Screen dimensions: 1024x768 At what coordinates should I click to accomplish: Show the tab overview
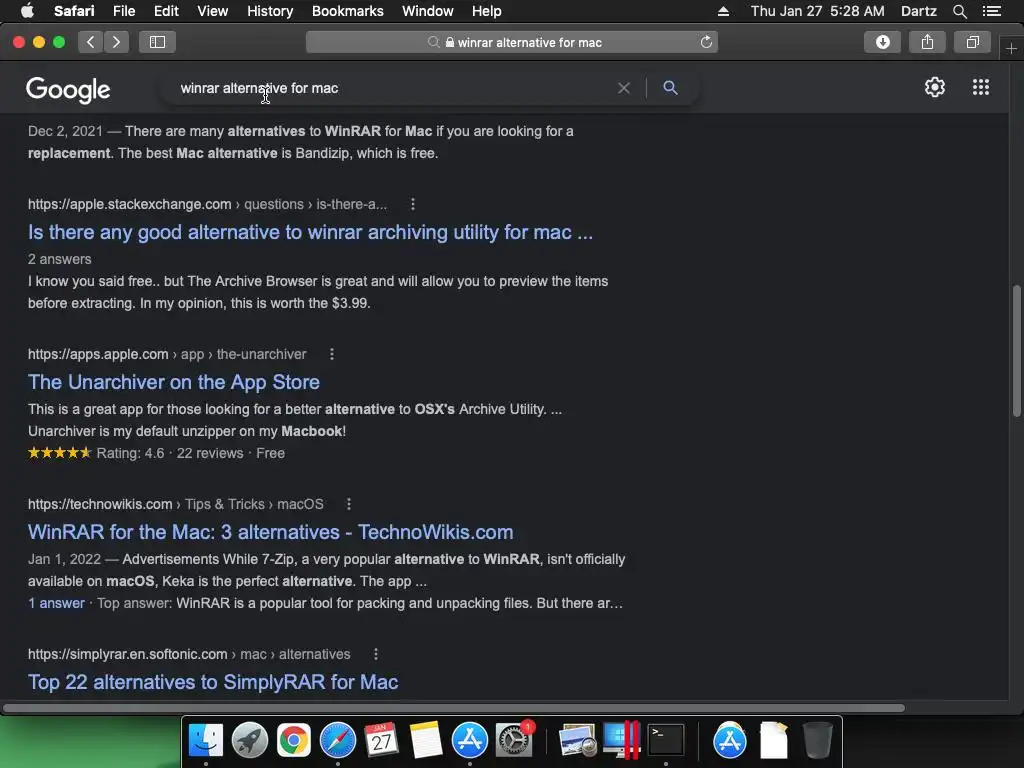coord(972,42)
